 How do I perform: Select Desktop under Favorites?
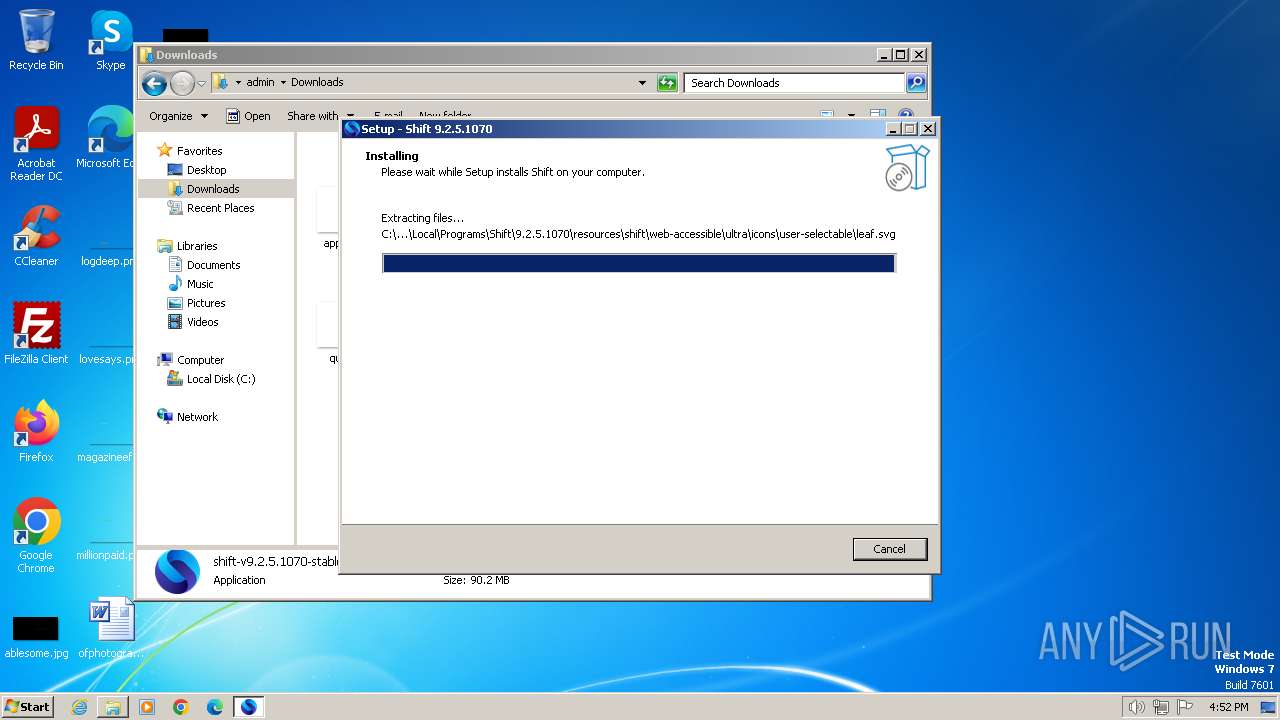206,170
